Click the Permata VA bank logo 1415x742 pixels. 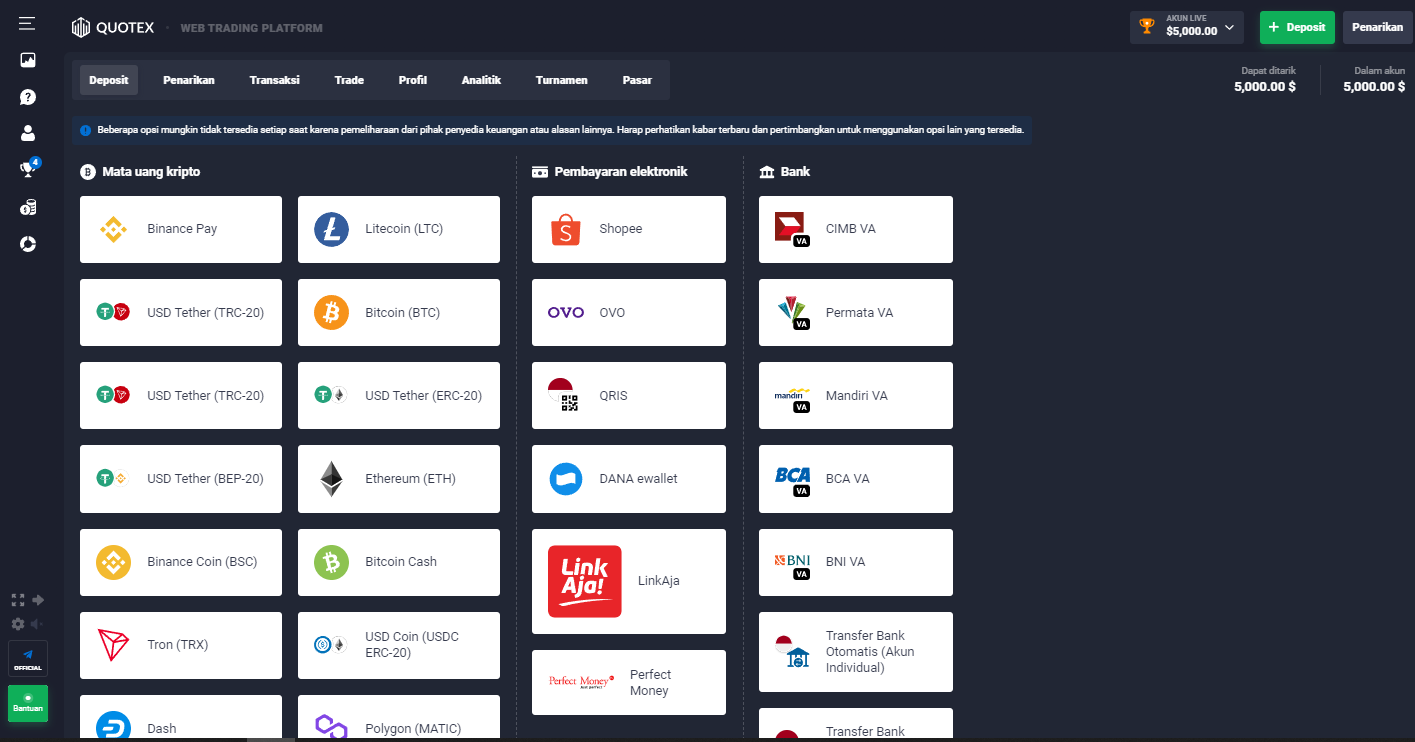point(793,312)
